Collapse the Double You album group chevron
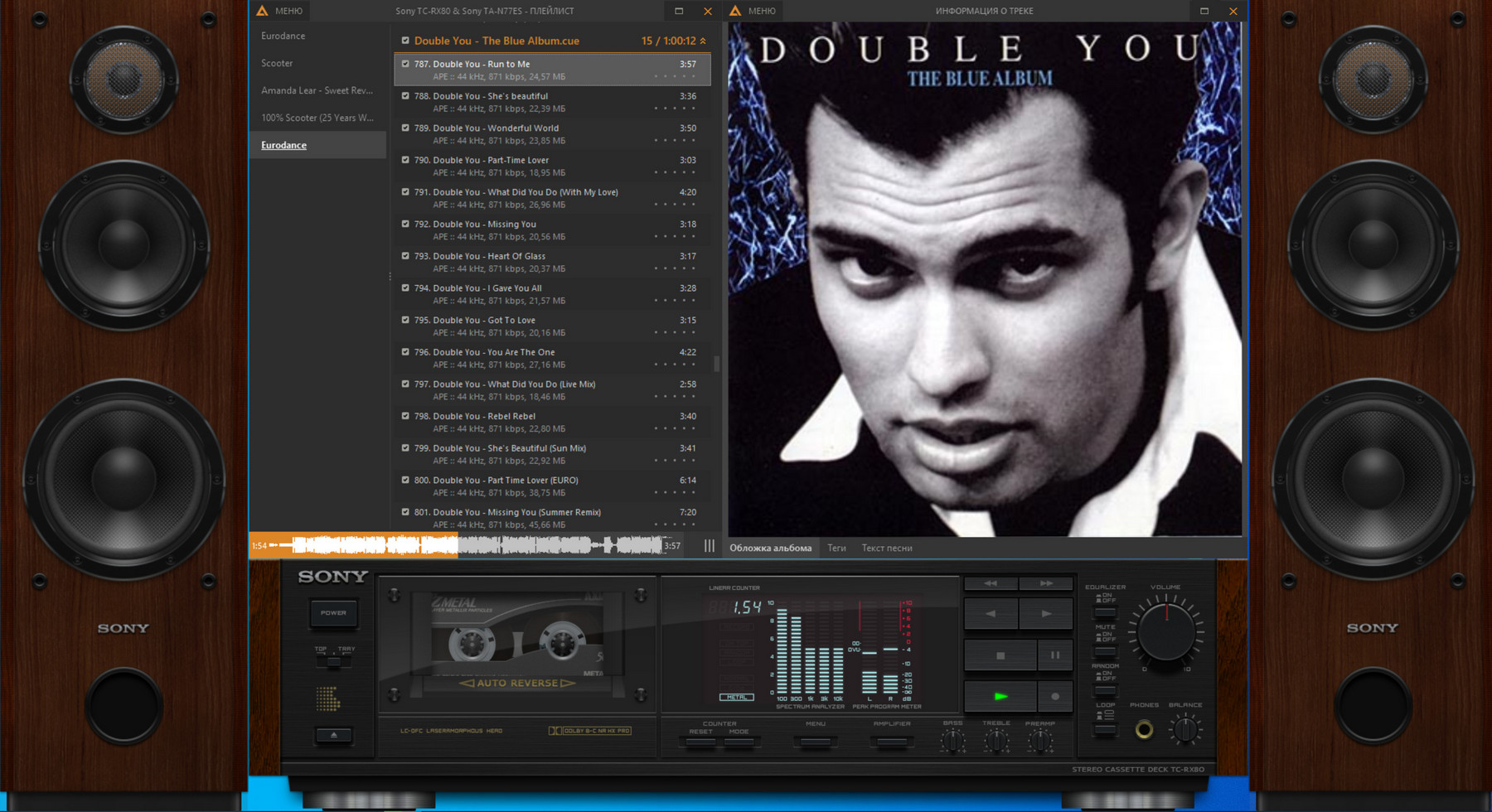This screenshot has height=812, width=1492. pyautogui.click(x=703, y=41)
